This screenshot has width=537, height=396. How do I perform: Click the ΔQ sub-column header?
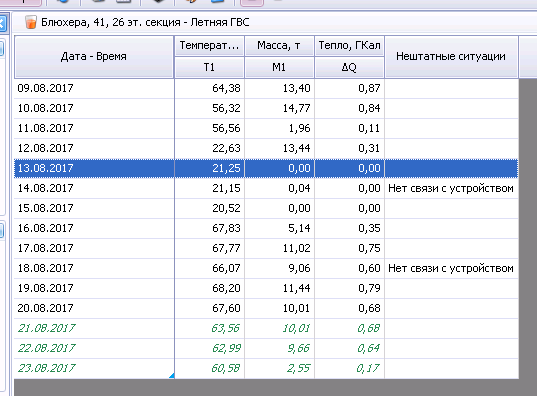click(x=349, y=67)
